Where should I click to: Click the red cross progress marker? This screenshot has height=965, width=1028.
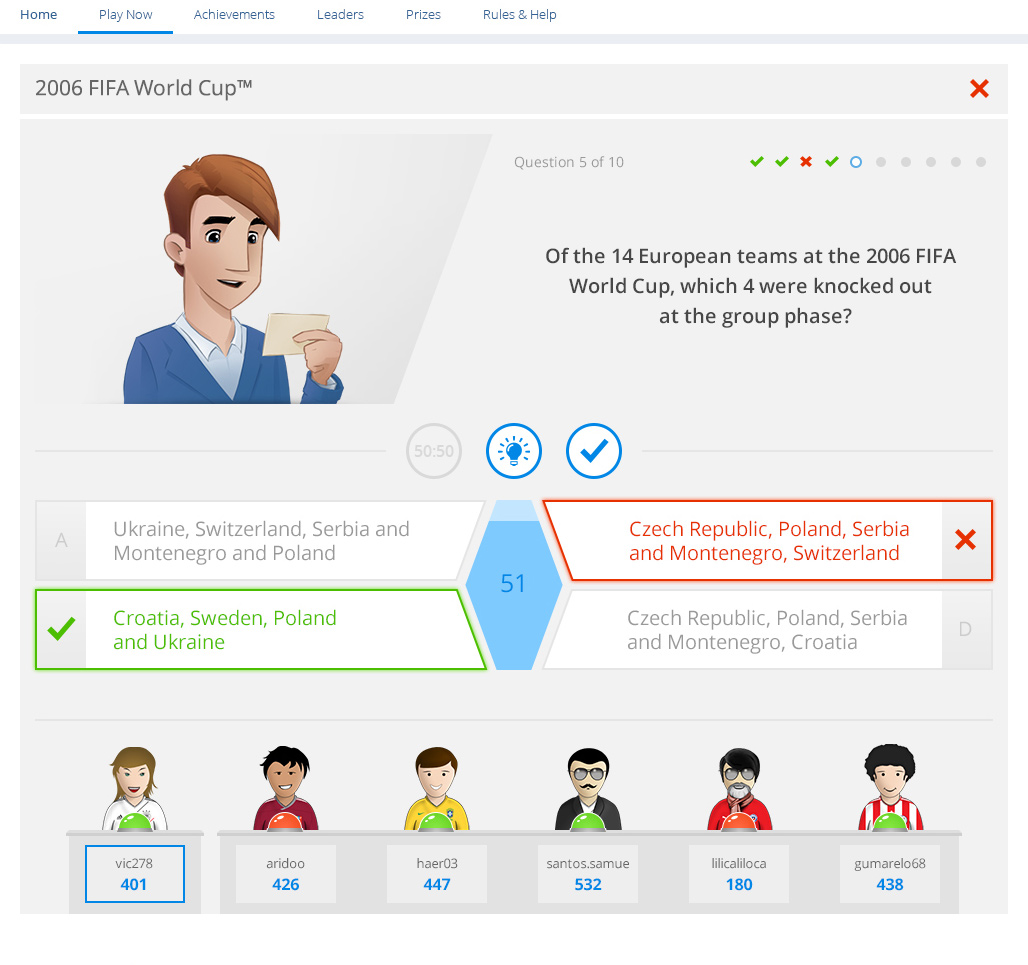[806, 162]
